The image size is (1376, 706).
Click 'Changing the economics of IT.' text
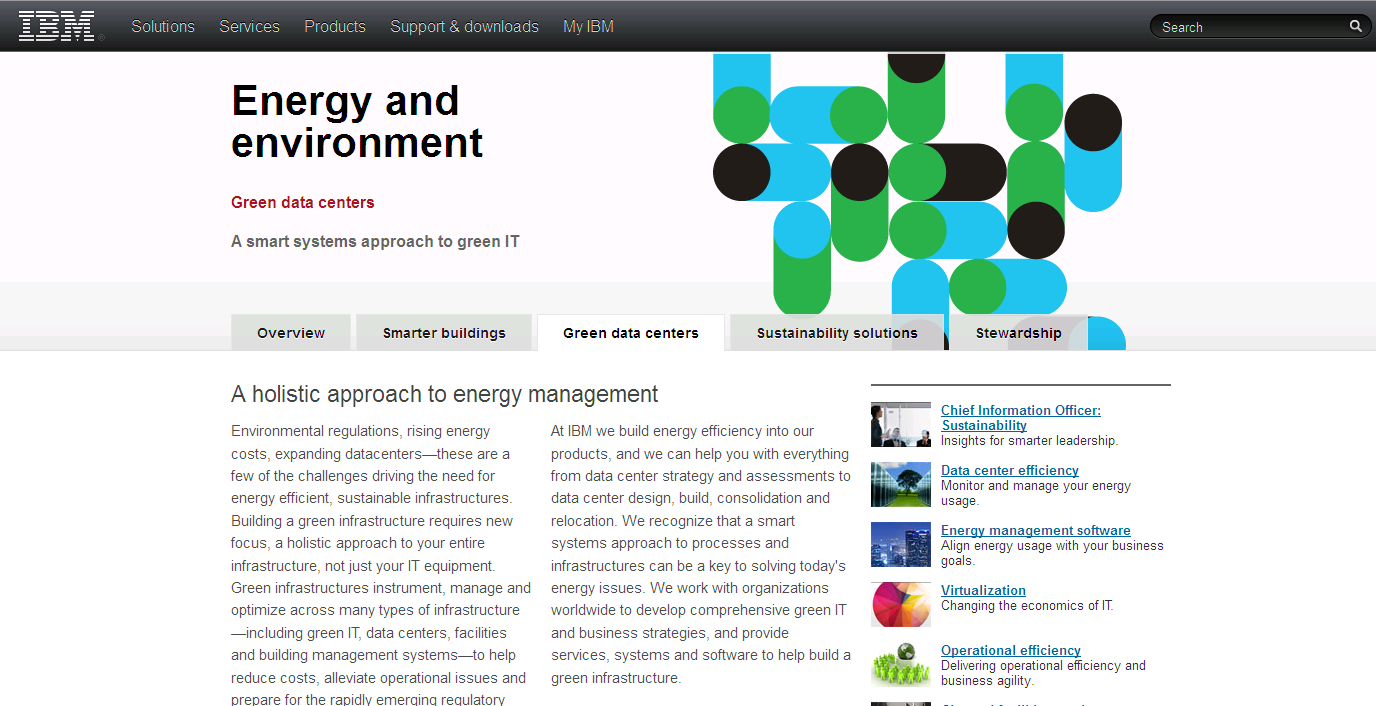click(1027, 606)
